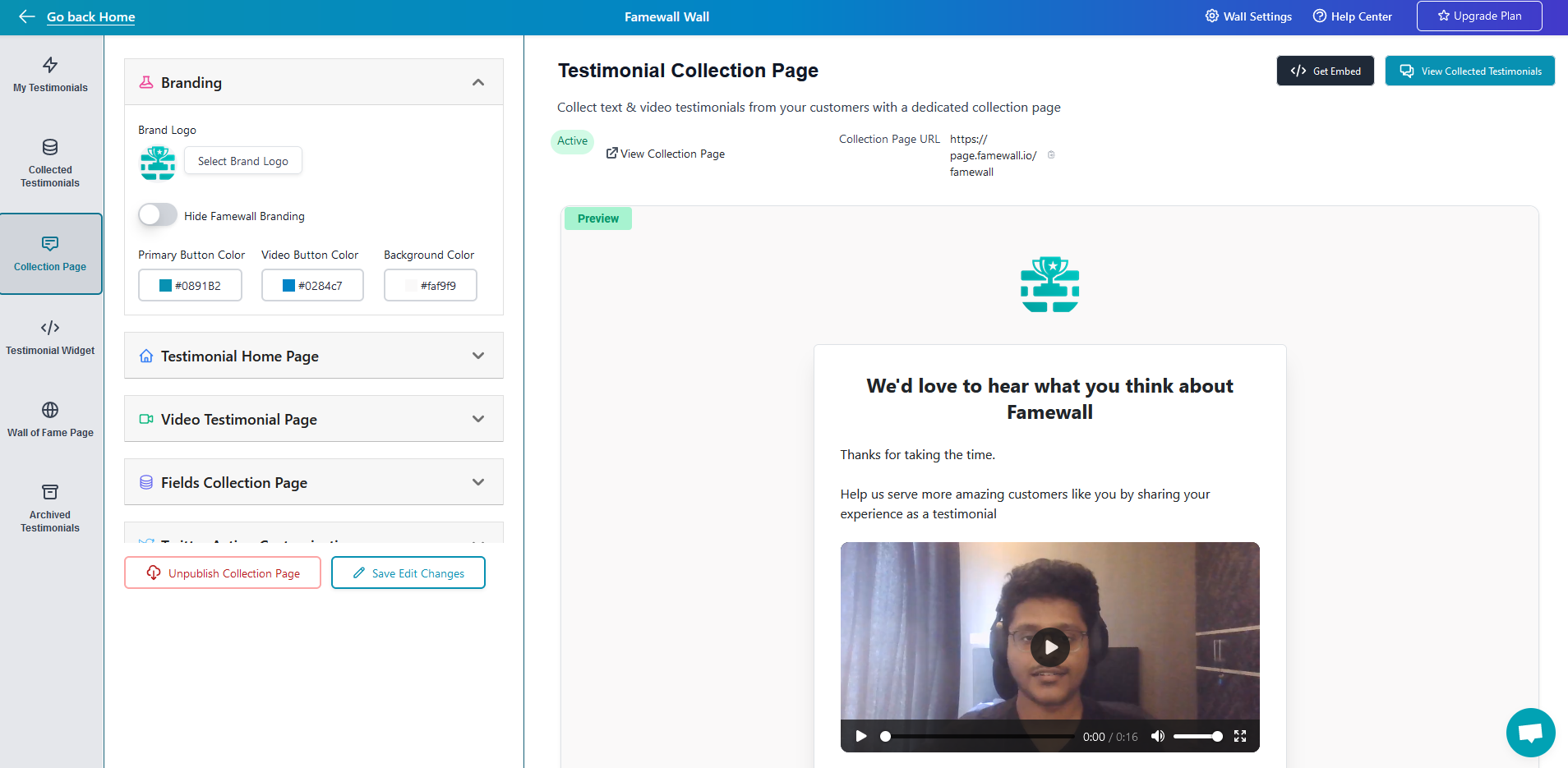Play the video with center play button

[1049, 647]
